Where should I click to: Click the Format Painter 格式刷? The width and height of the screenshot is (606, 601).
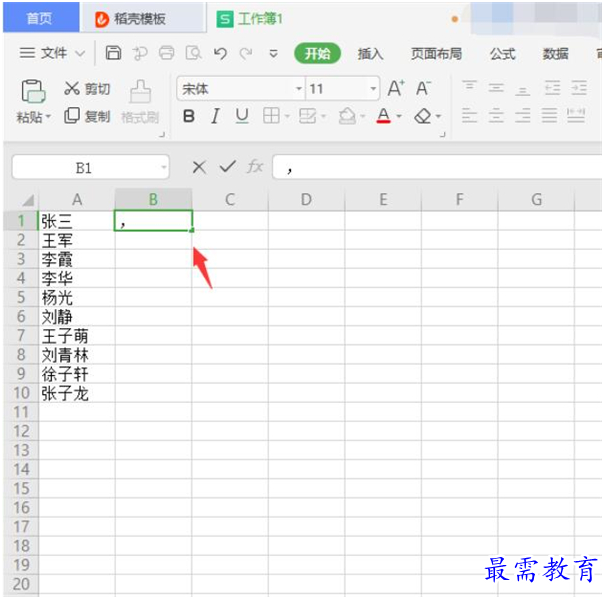[140, 102]
